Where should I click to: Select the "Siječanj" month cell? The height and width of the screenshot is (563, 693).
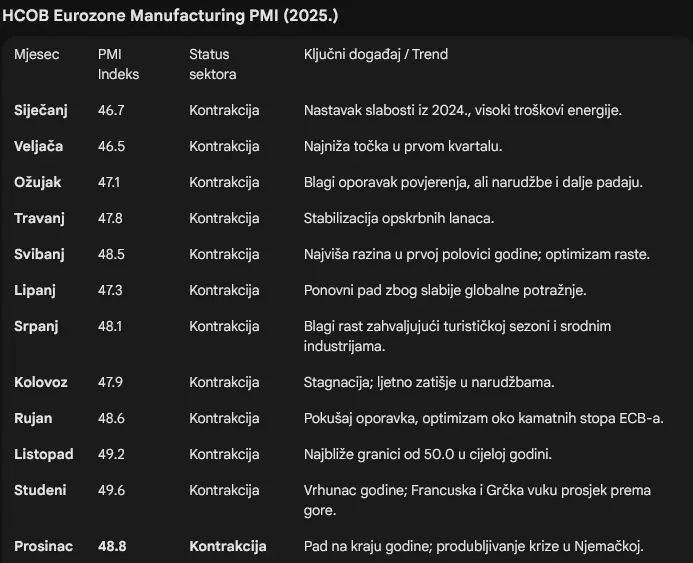41,110
